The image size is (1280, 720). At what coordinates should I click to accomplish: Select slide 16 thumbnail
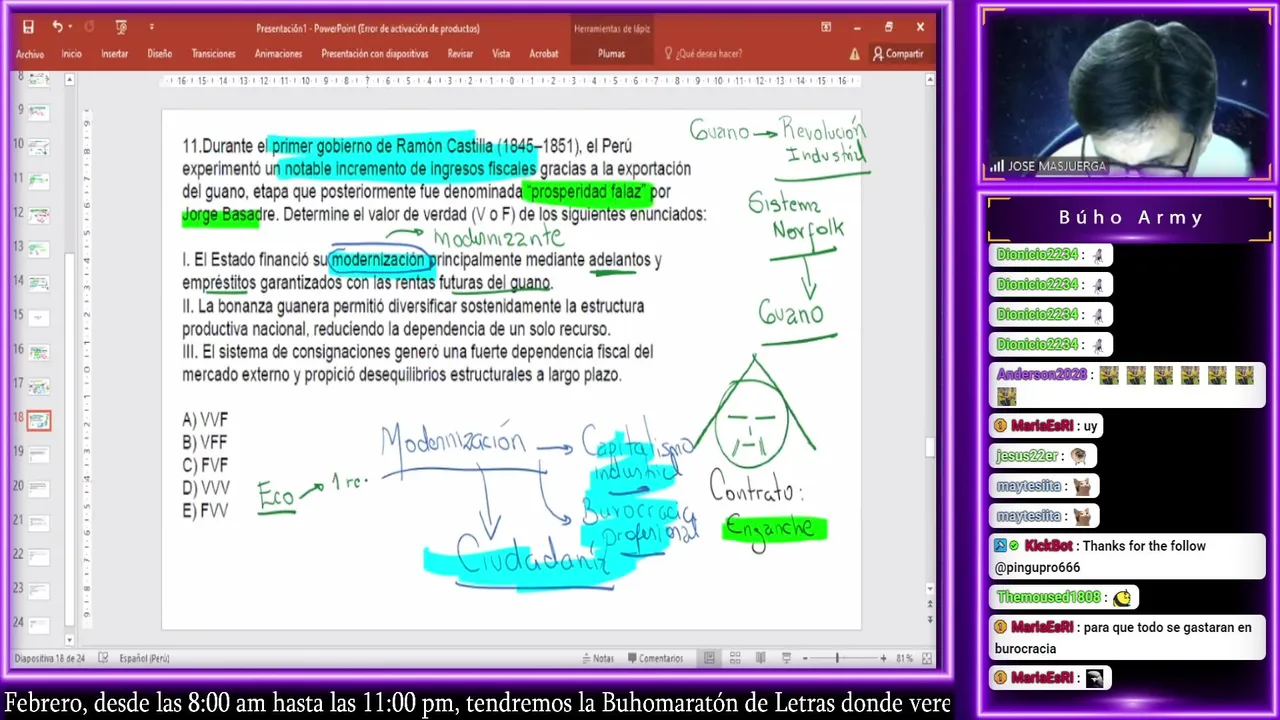click(x=39, y=351)
